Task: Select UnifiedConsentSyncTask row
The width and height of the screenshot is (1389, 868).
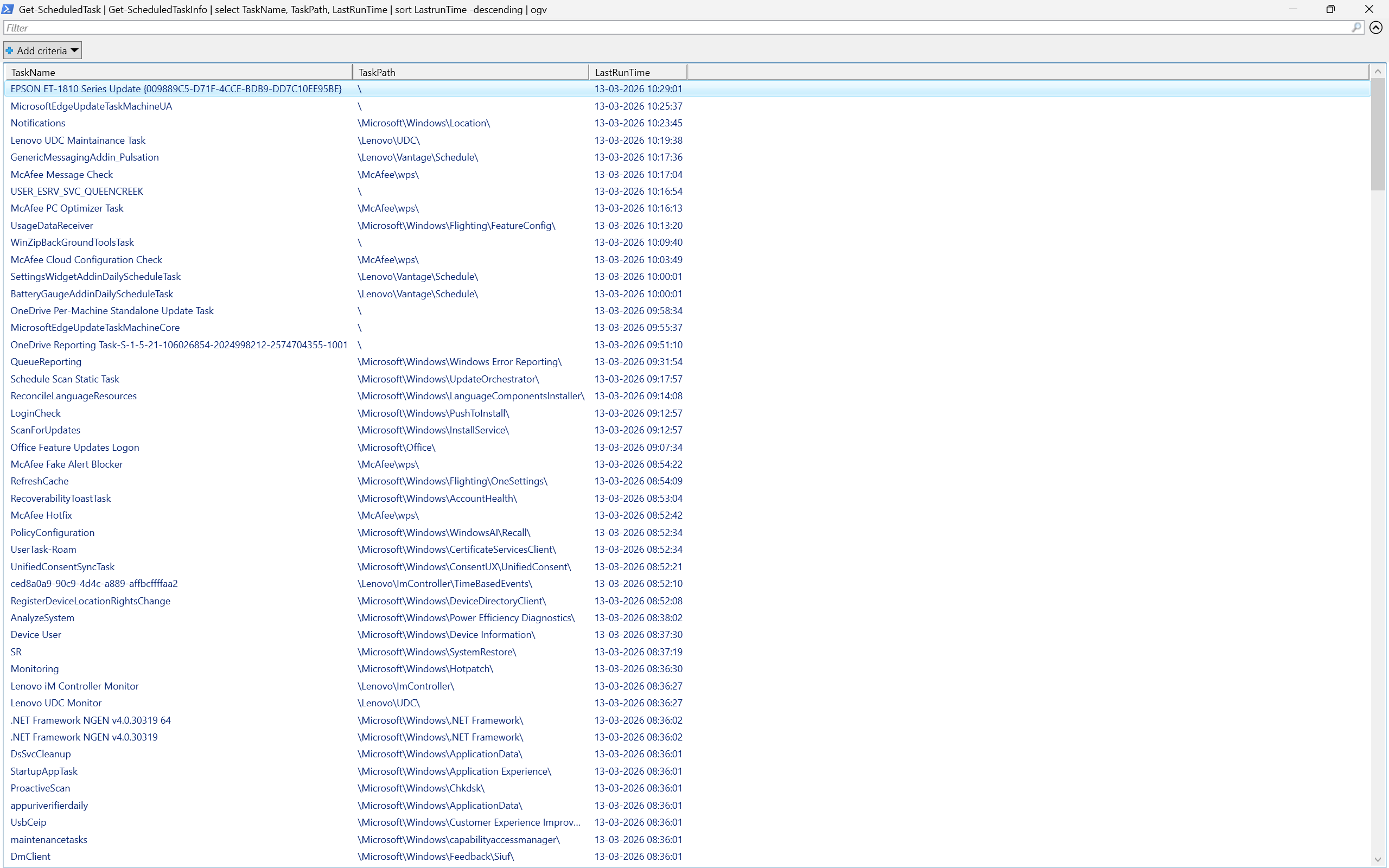Action: 687,566
